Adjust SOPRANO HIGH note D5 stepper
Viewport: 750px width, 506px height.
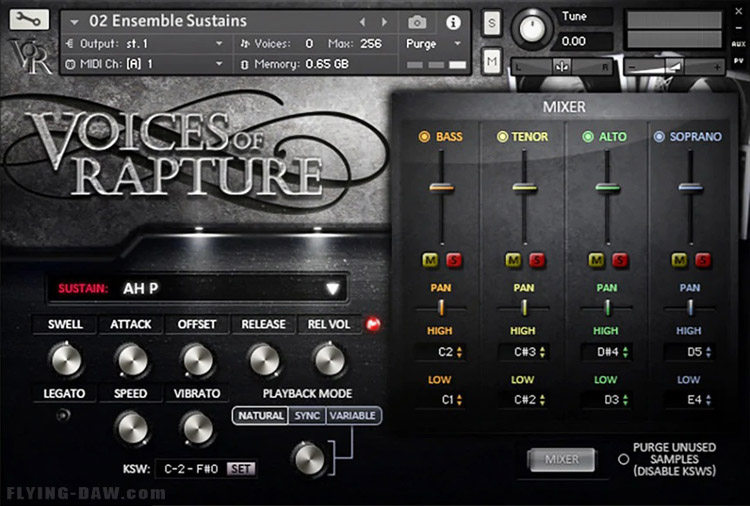click(708, 352)
